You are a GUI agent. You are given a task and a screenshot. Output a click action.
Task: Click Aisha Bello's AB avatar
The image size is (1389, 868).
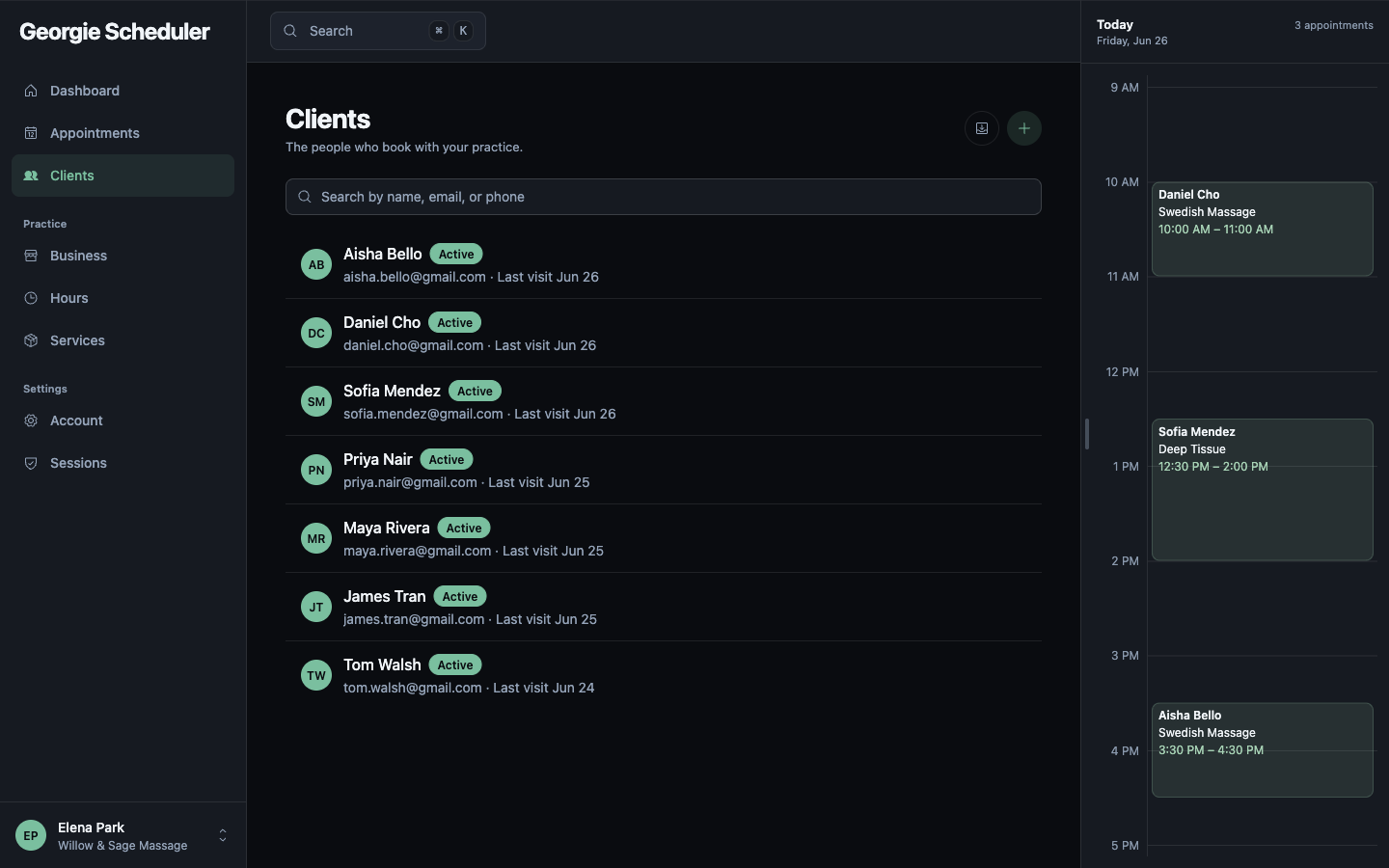click(316, 264)
